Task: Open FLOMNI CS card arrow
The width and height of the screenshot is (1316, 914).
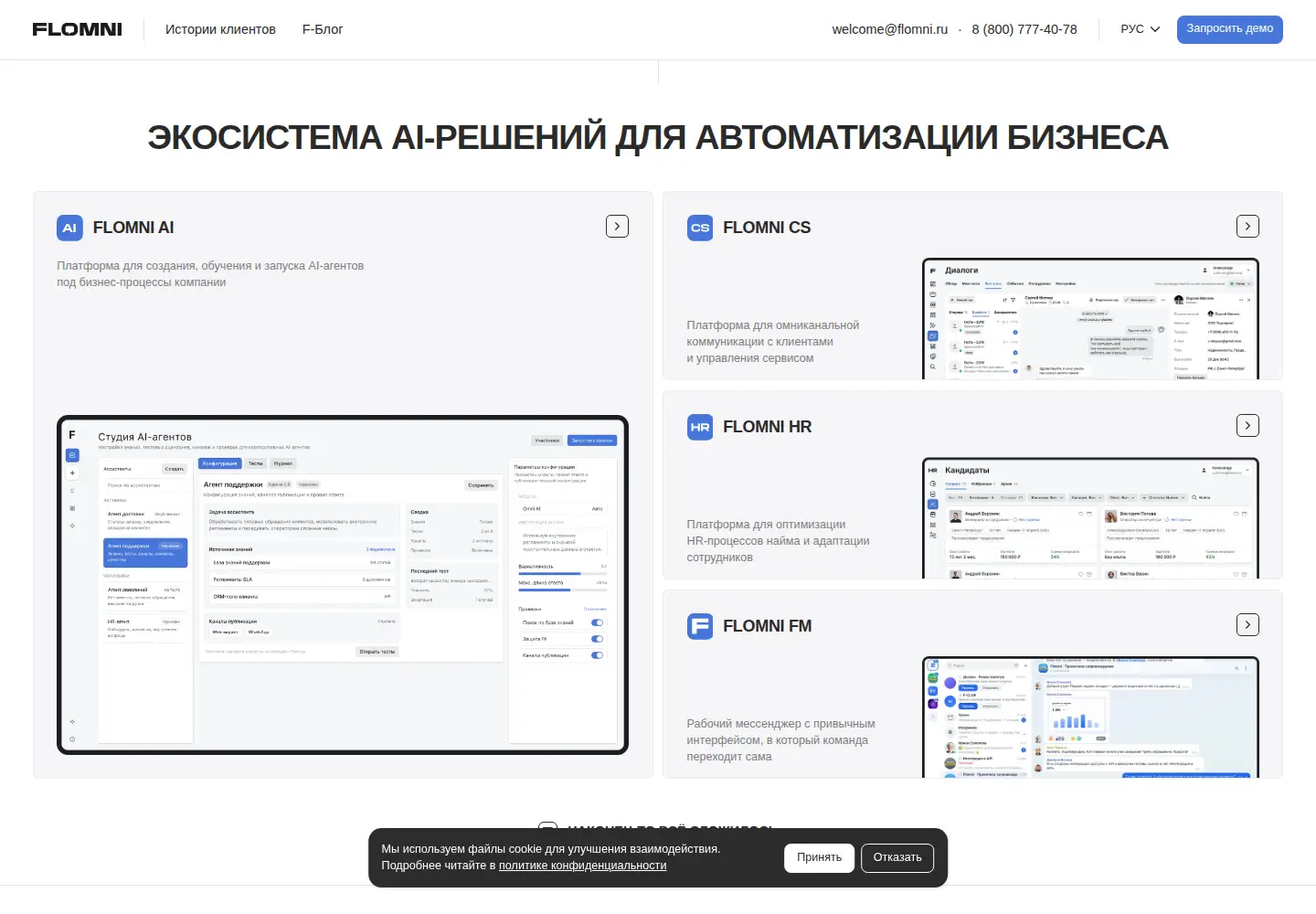Action: [1247, 227]
